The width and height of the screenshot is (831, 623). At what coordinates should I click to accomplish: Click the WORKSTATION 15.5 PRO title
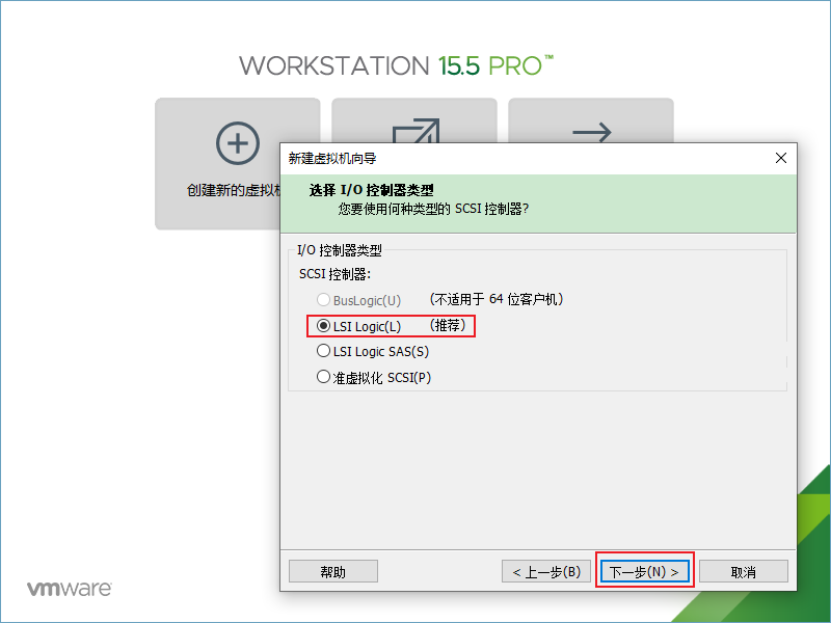tap(396, 66)
